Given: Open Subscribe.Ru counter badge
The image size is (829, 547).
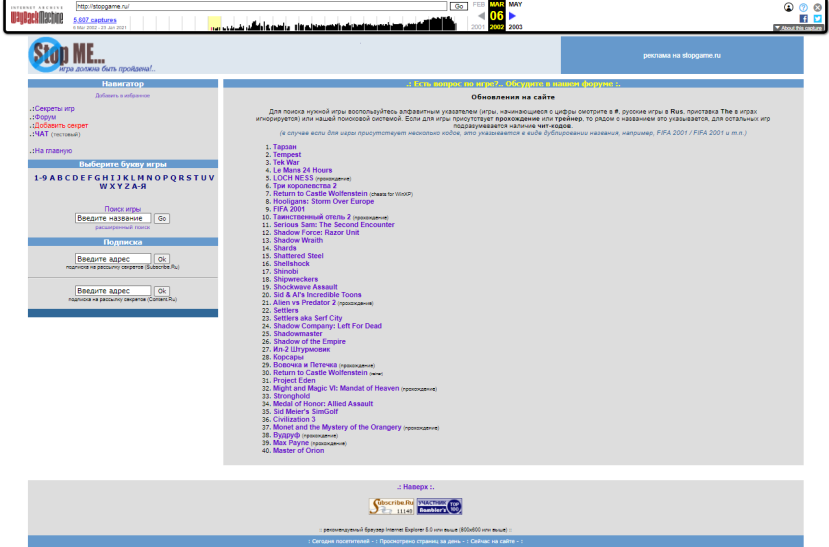Looking at the screenshot, I should (391, 506).
